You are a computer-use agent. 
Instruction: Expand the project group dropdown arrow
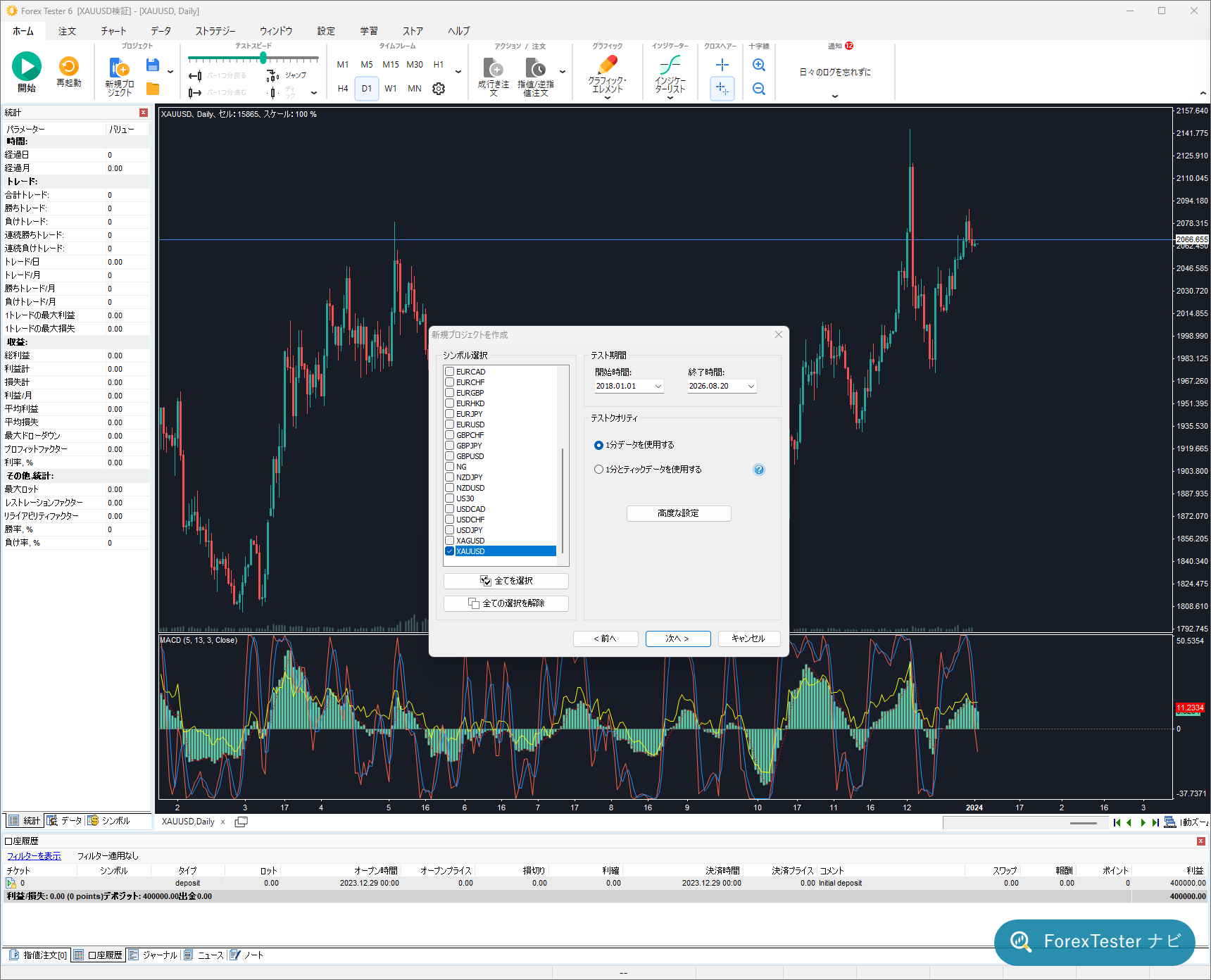tap(170, 72)
